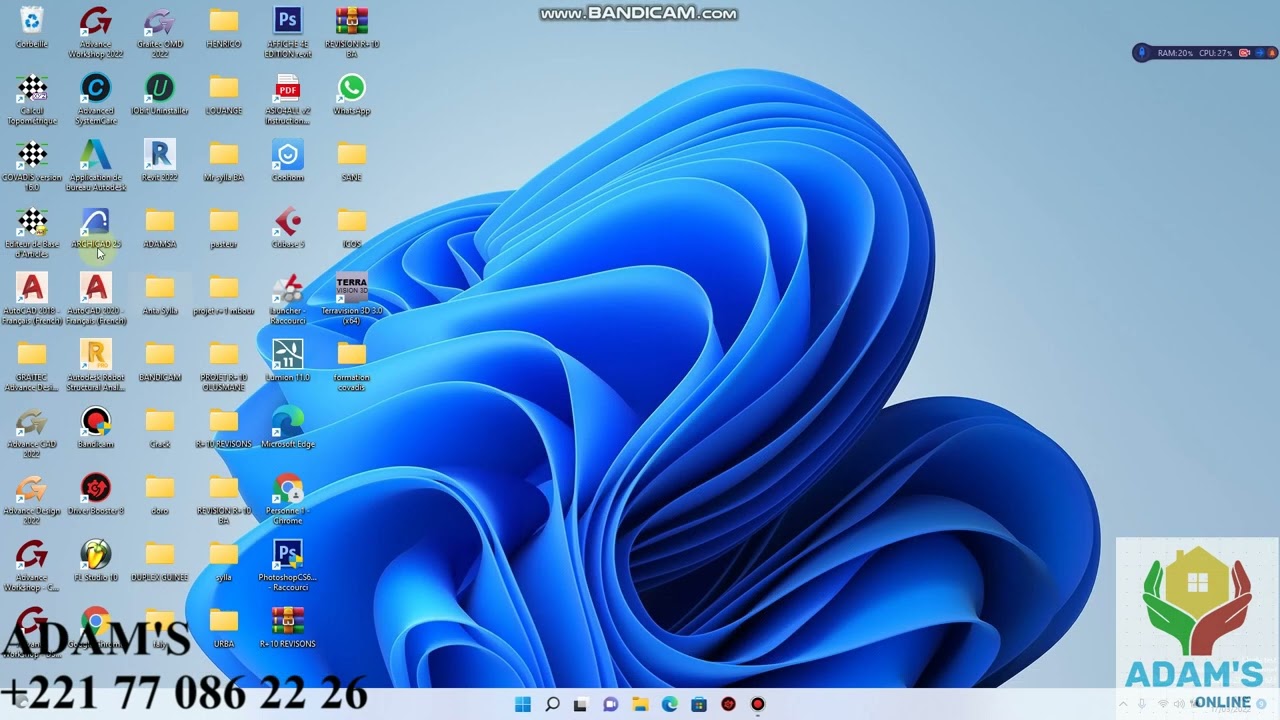The height and width of the screenshot is (720, 1280).
Task: Open the projet r+1 mbour folder
Action: click(x=224, y=295)
